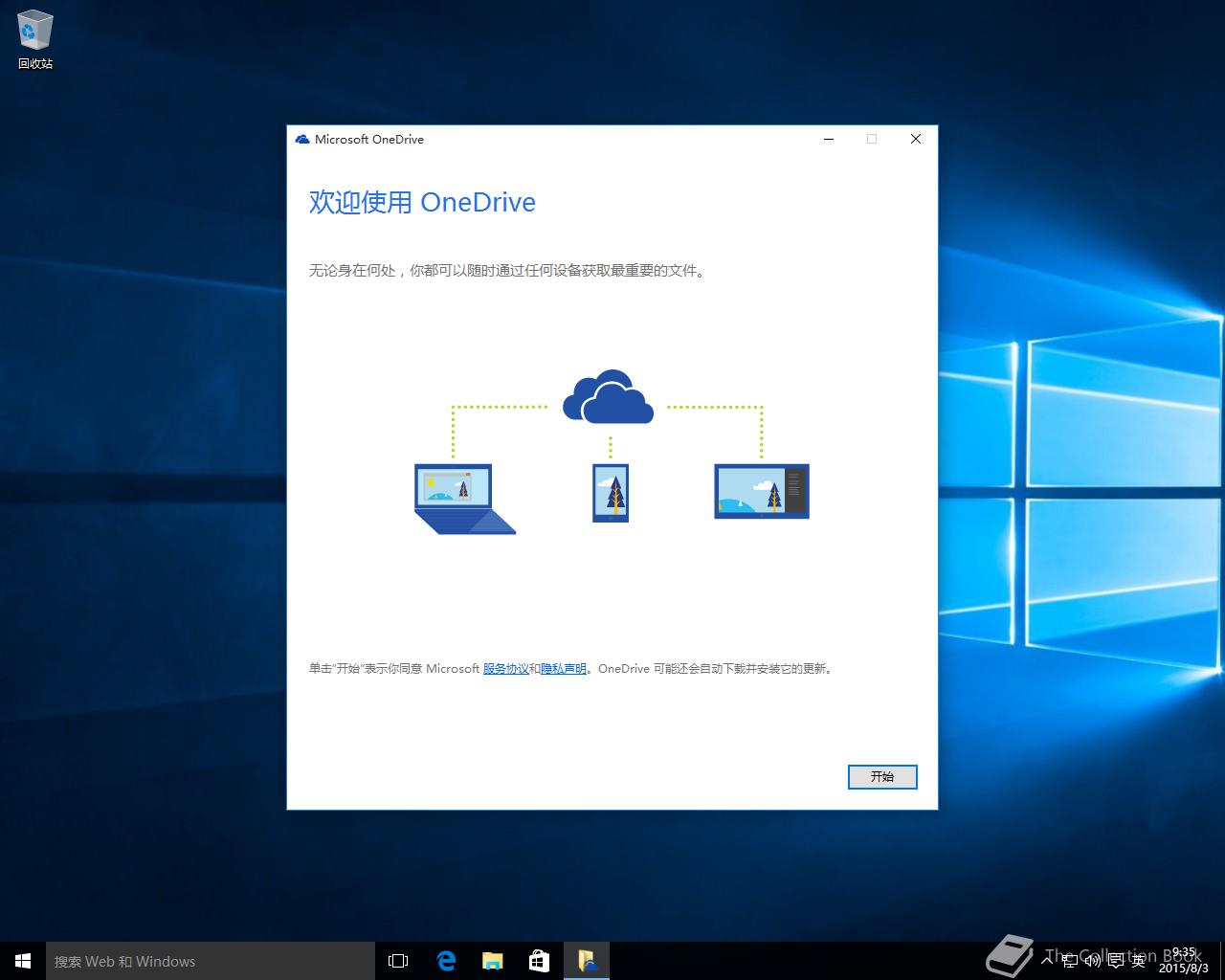1225x980 pixels.
Task: Click the 搜索 Web 和 Windows search box
Action: (x=211, y=961)
